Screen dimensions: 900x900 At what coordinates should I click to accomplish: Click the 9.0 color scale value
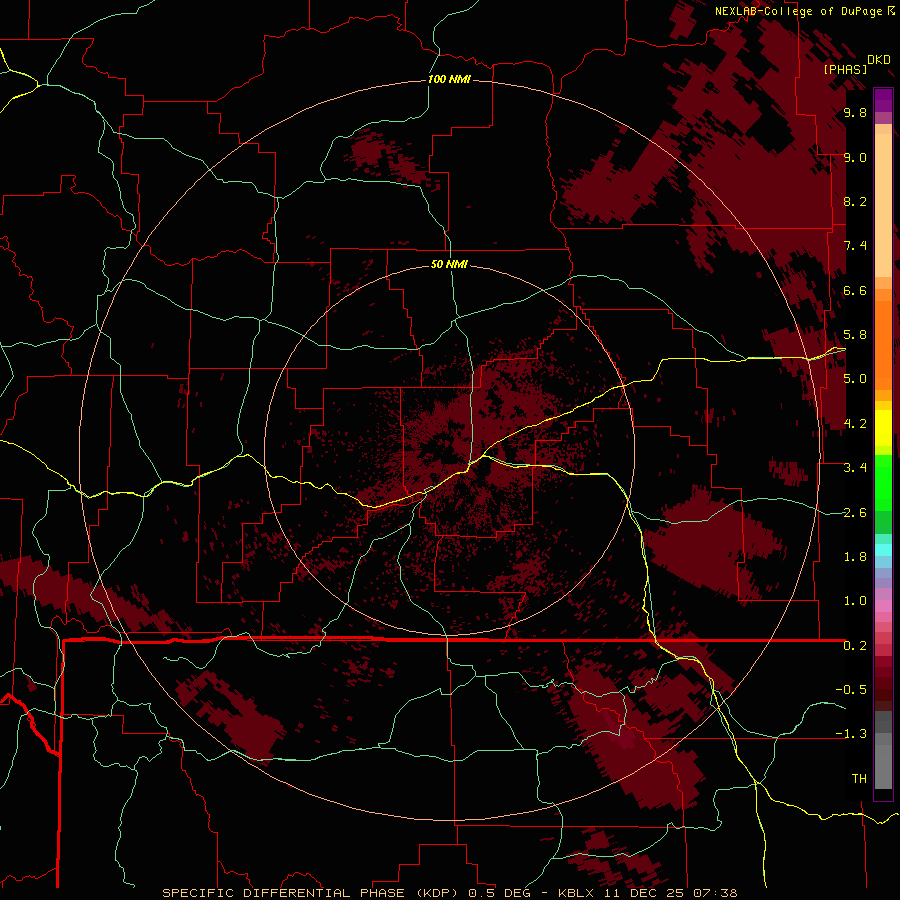click(x=855, y=157)
